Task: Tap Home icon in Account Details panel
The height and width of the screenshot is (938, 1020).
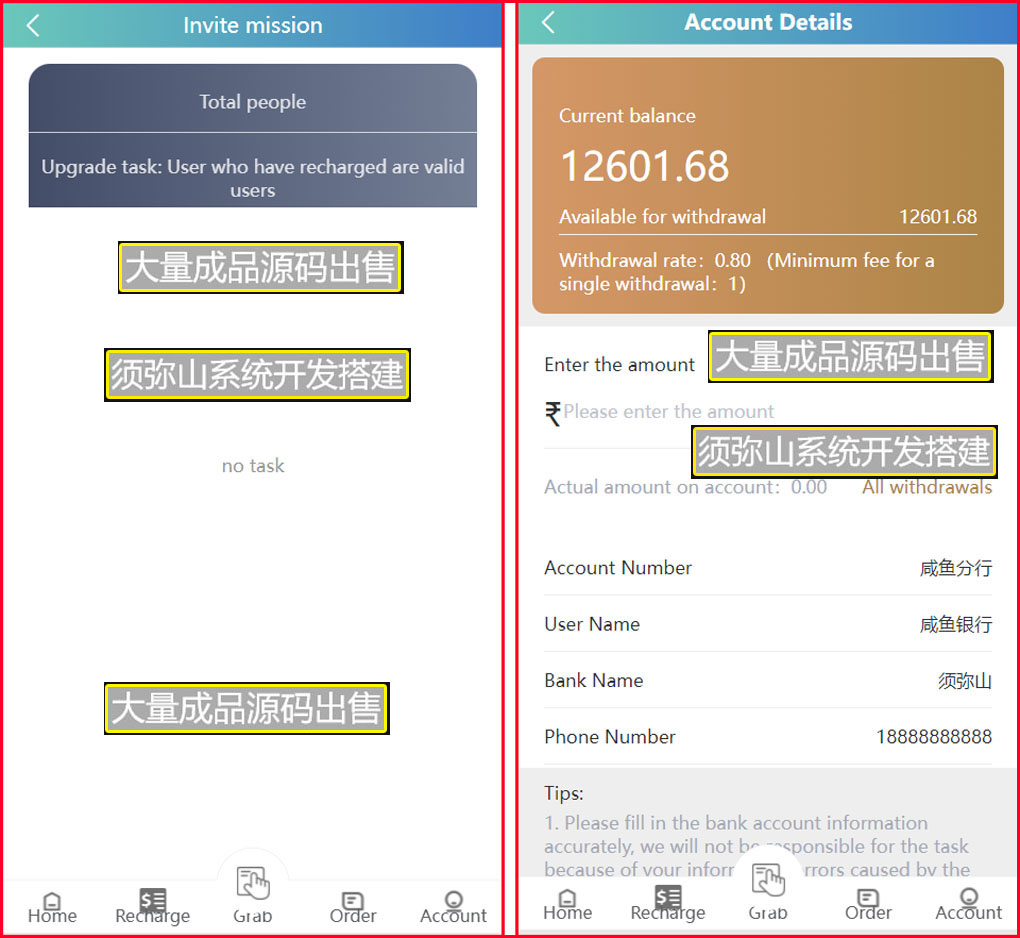Action: 567,904
